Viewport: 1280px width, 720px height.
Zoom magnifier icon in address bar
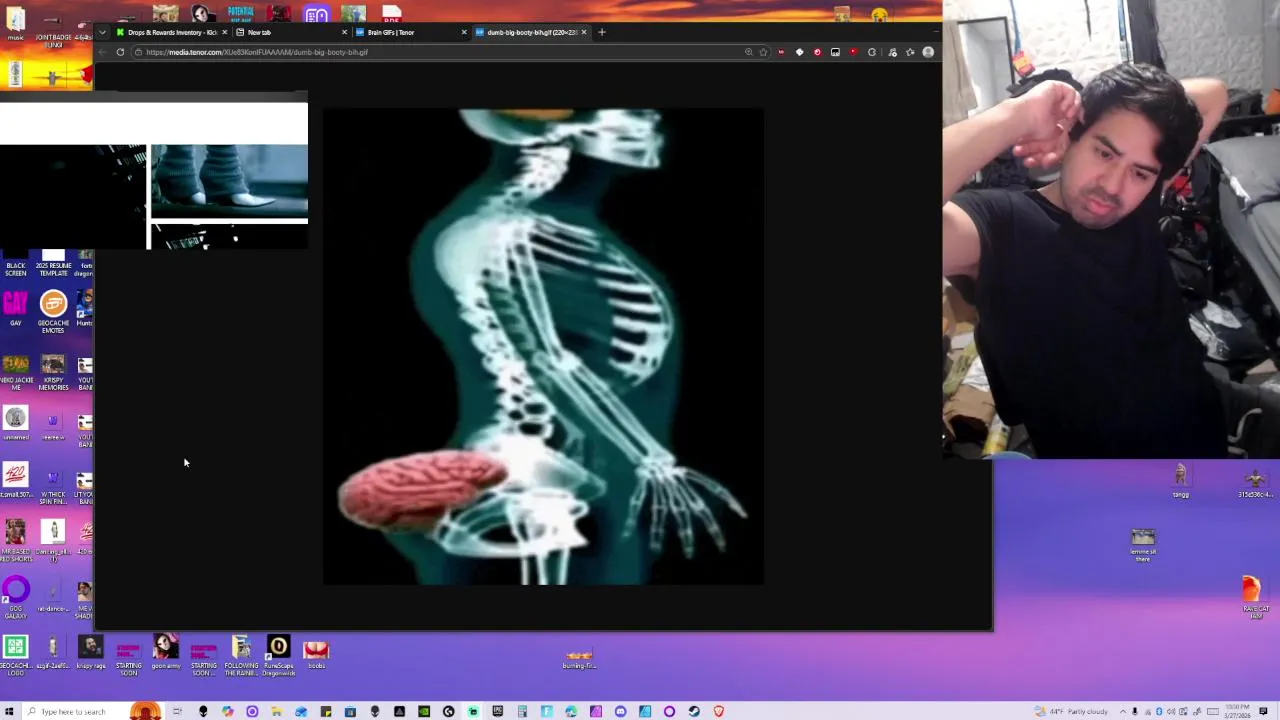(748, 52)
